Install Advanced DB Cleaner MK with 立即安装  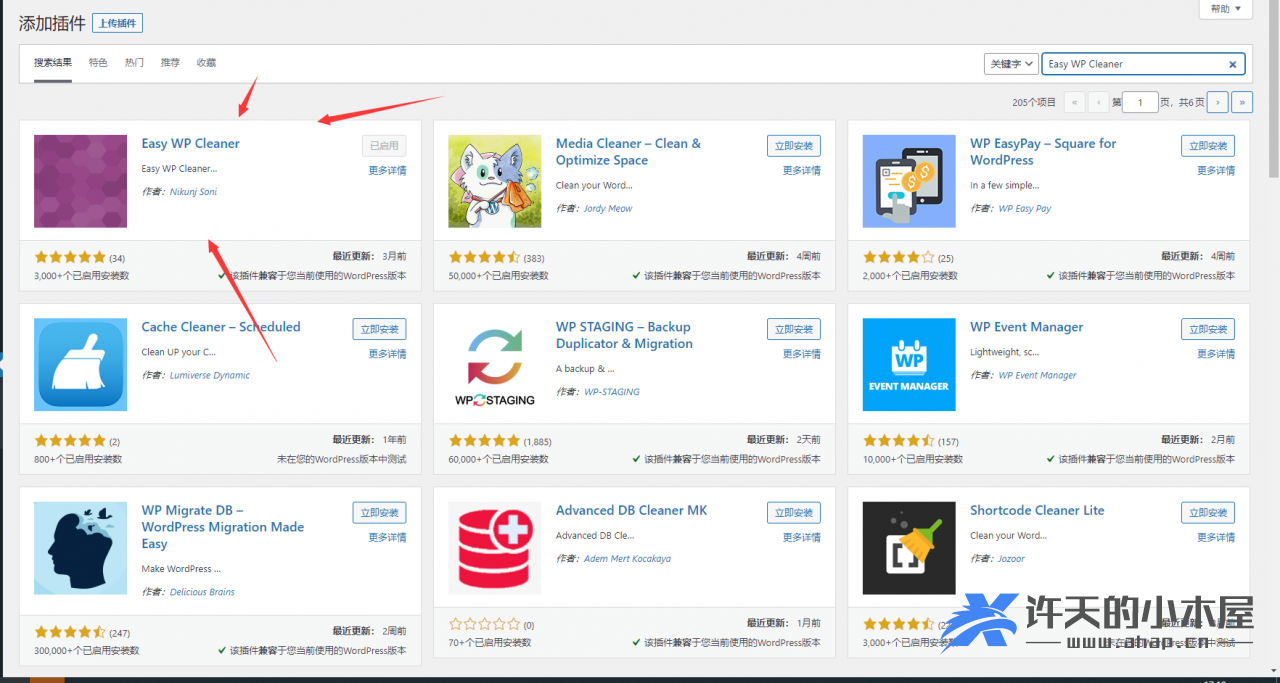pyautogui.click(x=794, y=513)
